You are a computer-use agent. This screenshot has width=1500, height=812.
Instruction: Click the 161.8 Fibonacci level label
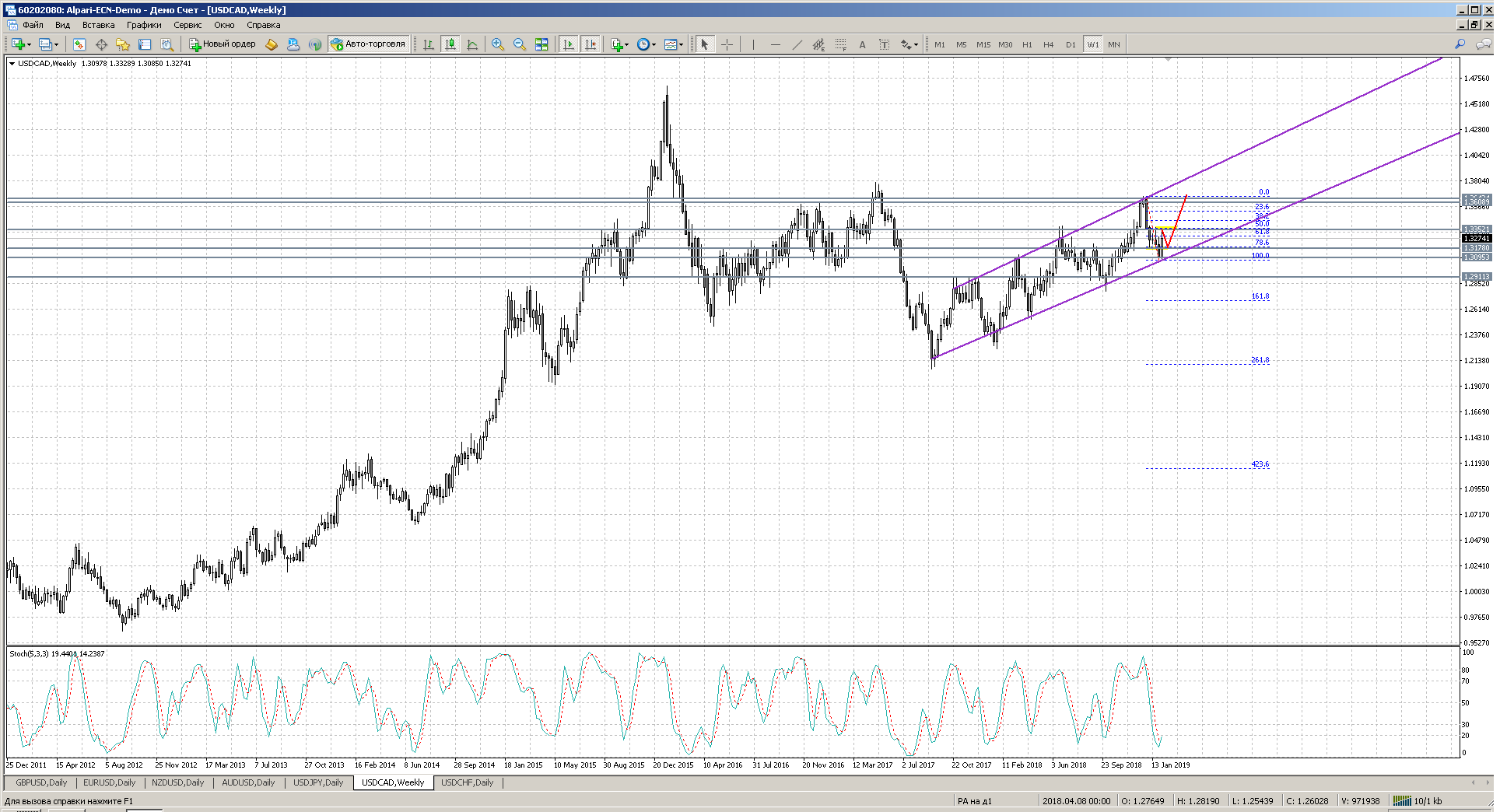click(1260, 296)
